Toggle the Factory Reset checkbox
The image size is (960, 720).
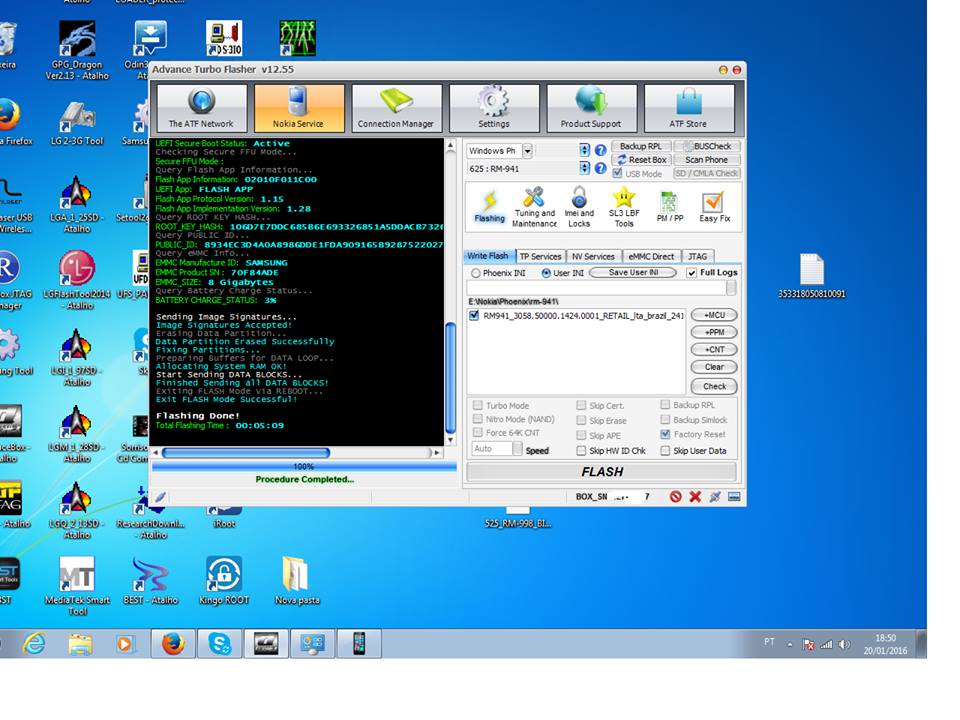click(x=666, y=434)
